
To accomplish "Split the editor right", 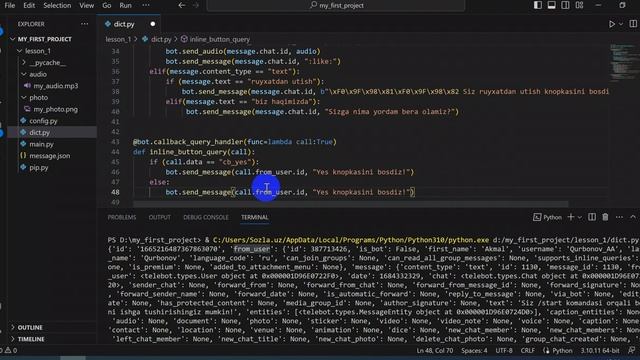I will click(x=633, y=24).
